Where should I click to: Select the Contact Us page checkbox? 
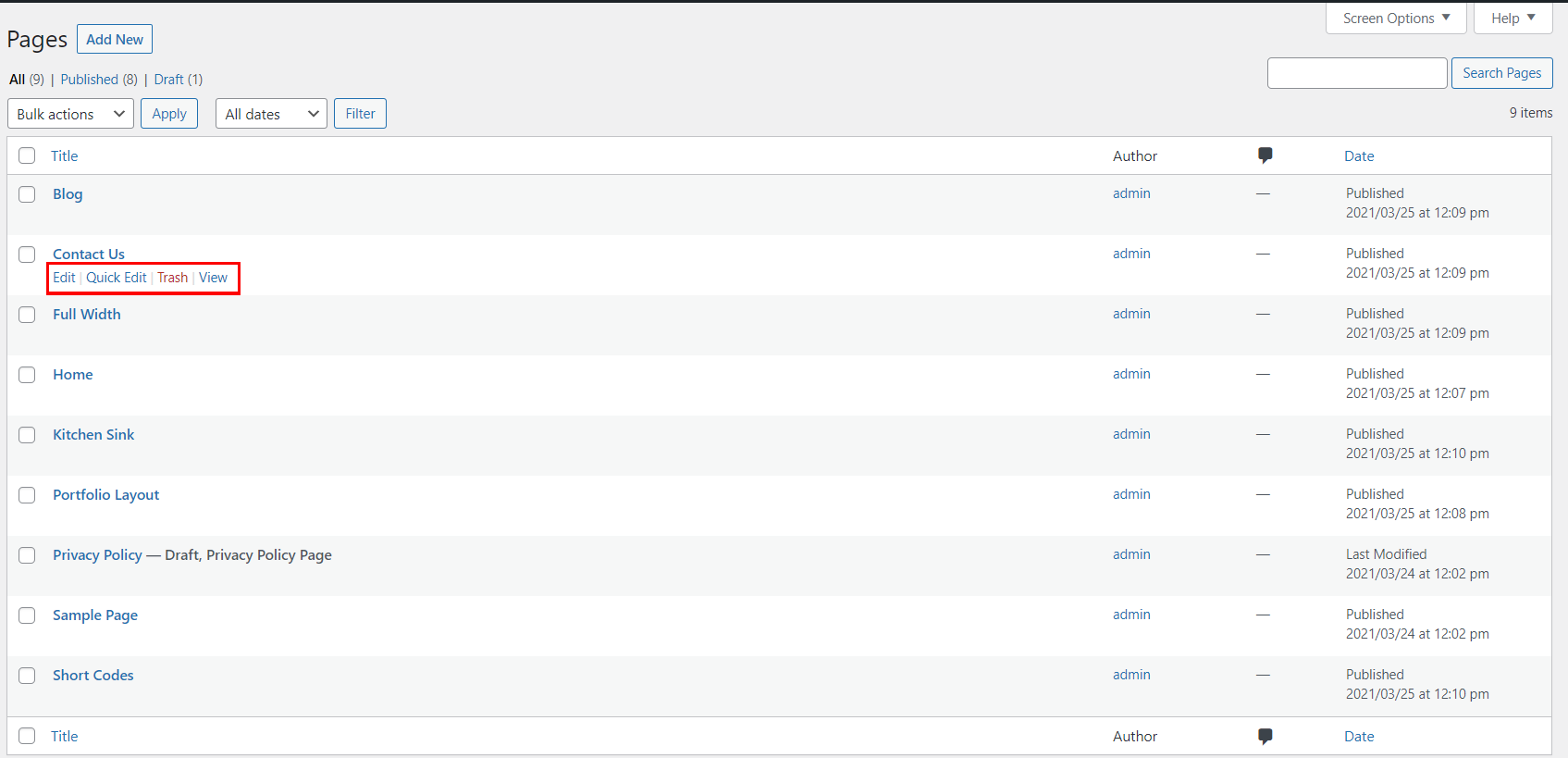[27, 255]
